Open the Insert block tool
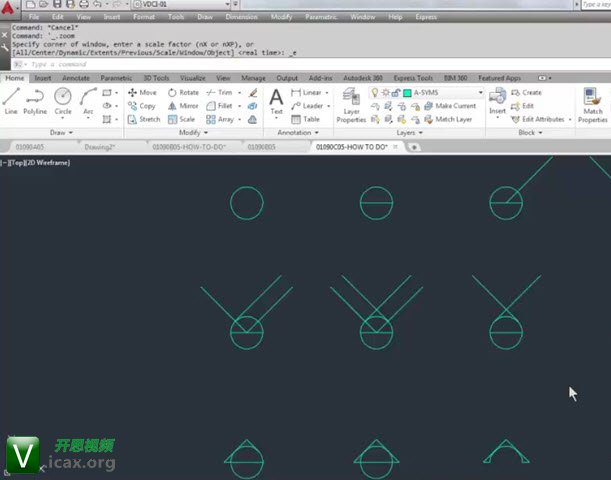 point(497,101)
